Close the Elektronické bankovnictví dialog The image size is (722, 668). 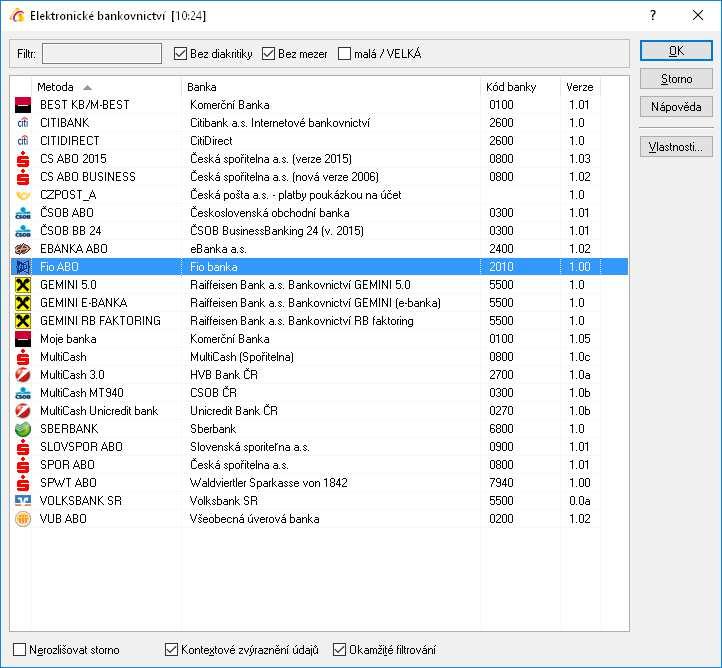click(698, 16)
